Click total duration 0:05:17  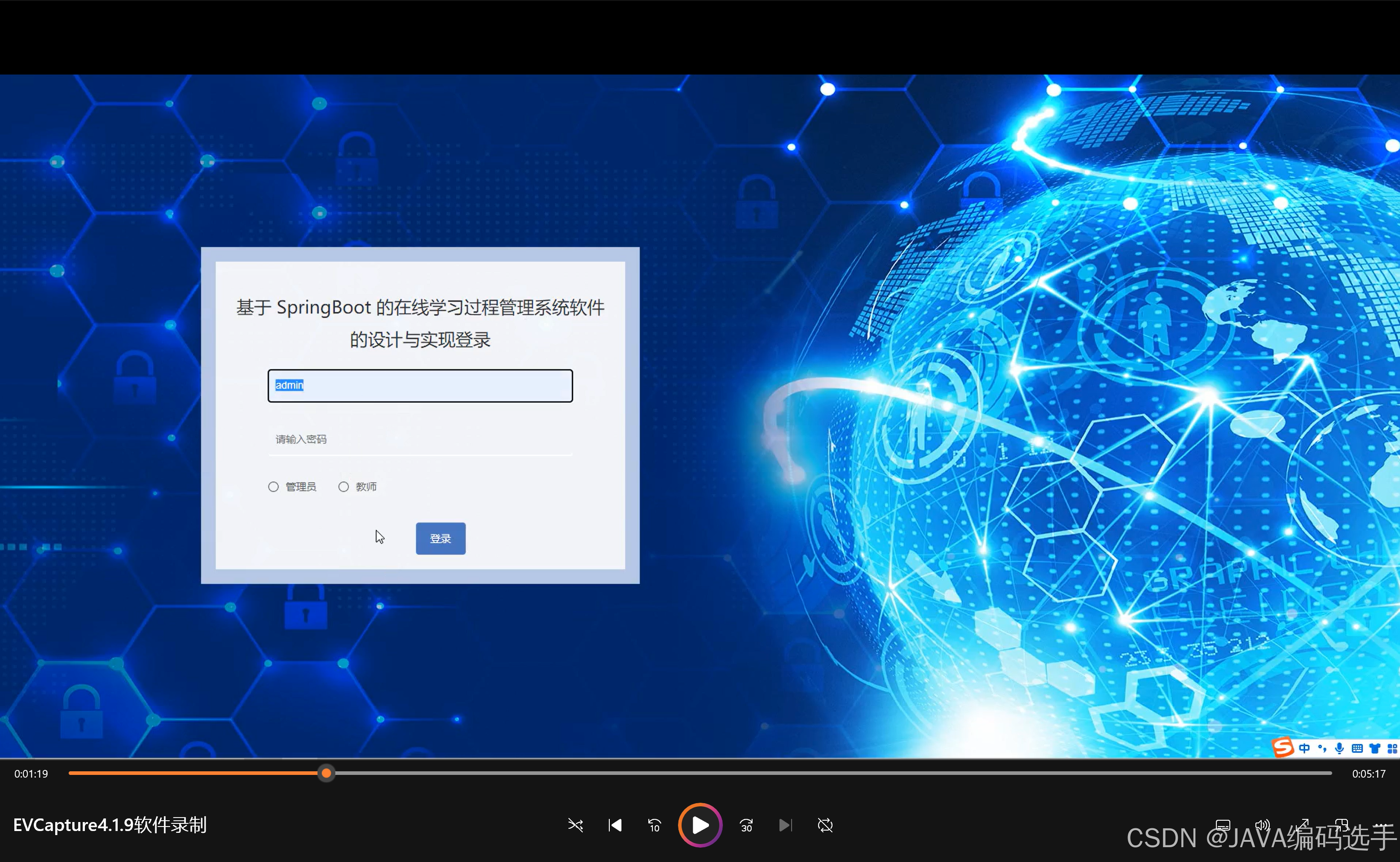coord(1369,774)
